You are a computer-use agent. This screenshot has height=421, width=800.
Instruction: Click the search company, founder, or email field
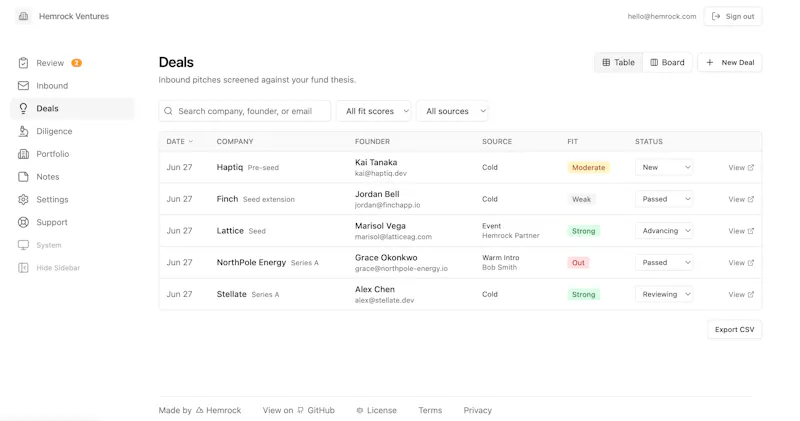coord(244,111)
